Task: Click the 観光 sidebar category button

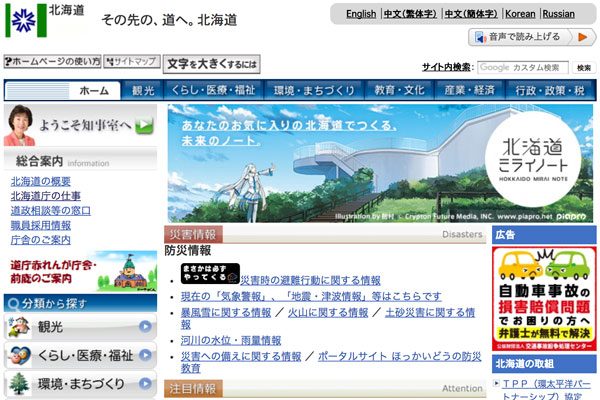Action: pos(80,327)
